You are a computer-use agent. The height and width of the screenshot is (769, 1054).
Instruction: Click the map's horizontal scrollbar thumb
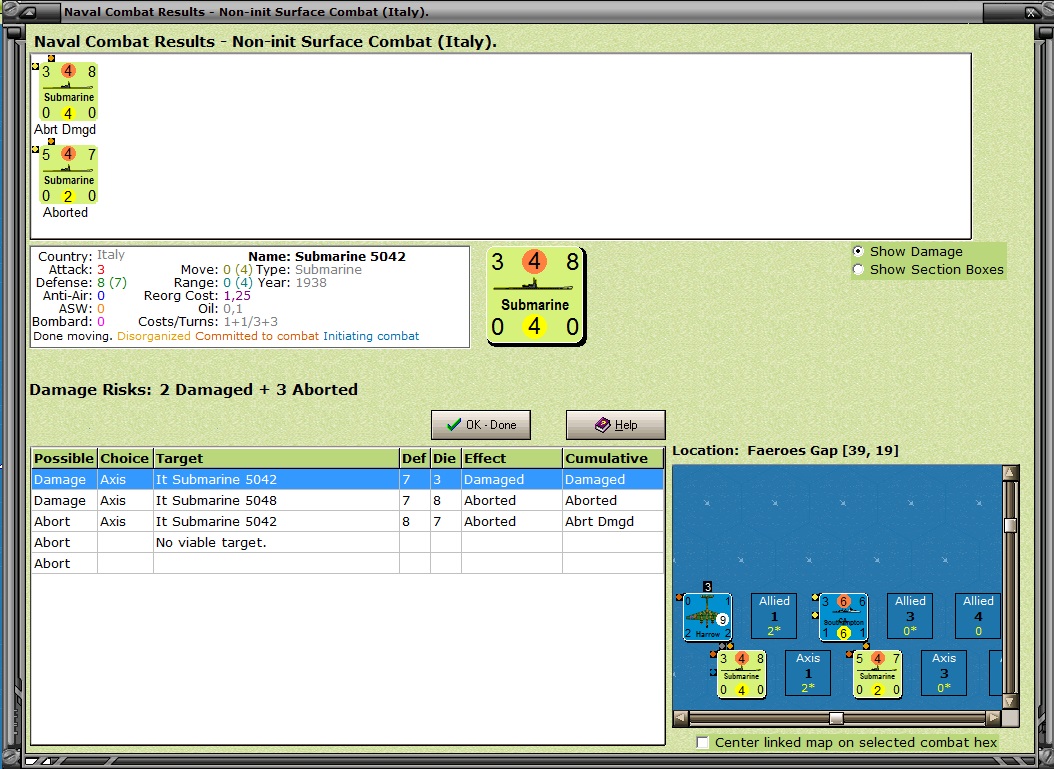tap(836, 718)
